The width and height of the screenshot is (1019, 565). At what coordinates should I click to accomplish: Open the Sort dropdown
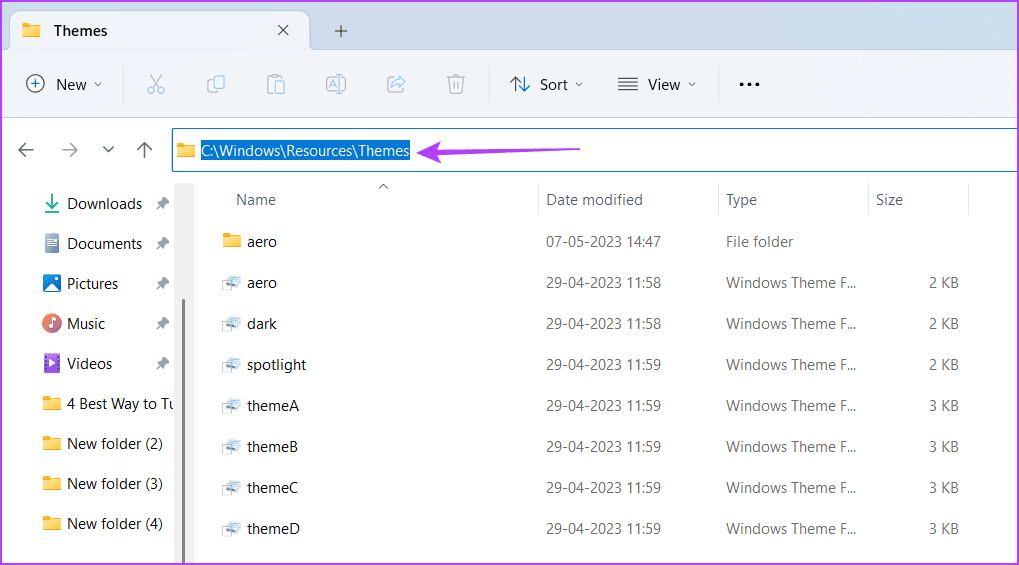click(547, 85)
